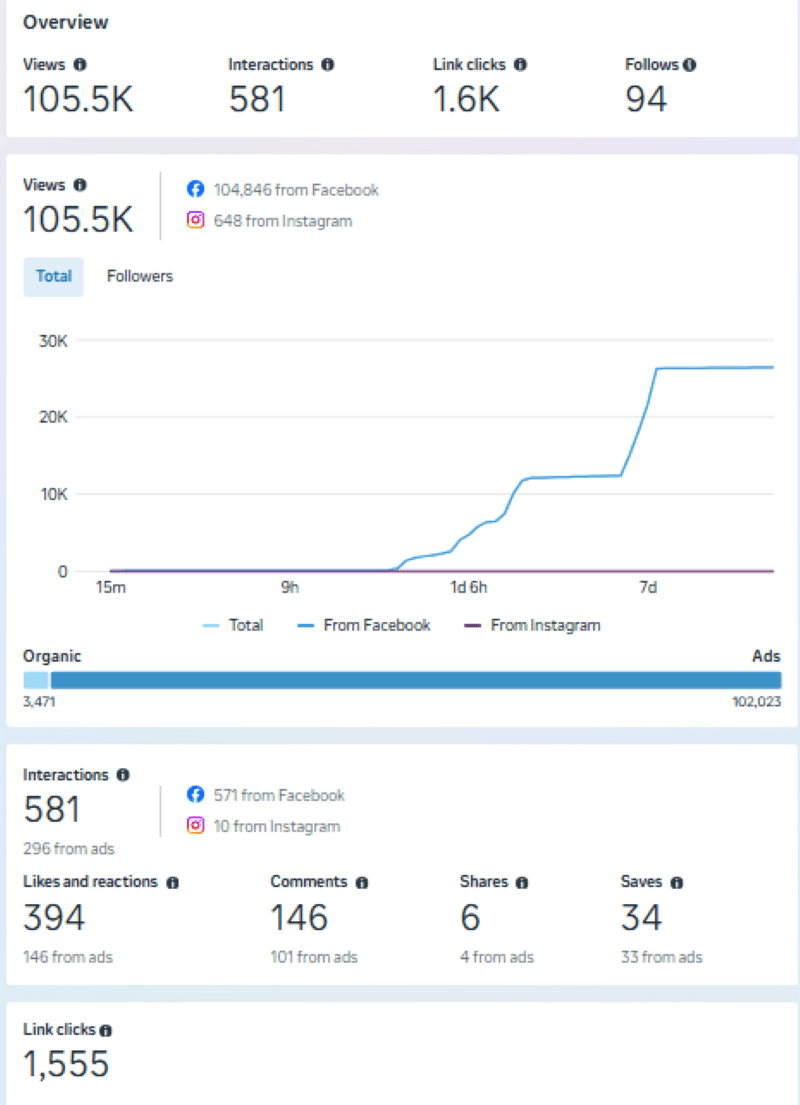Click Facebook icon beside 104,846 from Facebook

(195, 189)
